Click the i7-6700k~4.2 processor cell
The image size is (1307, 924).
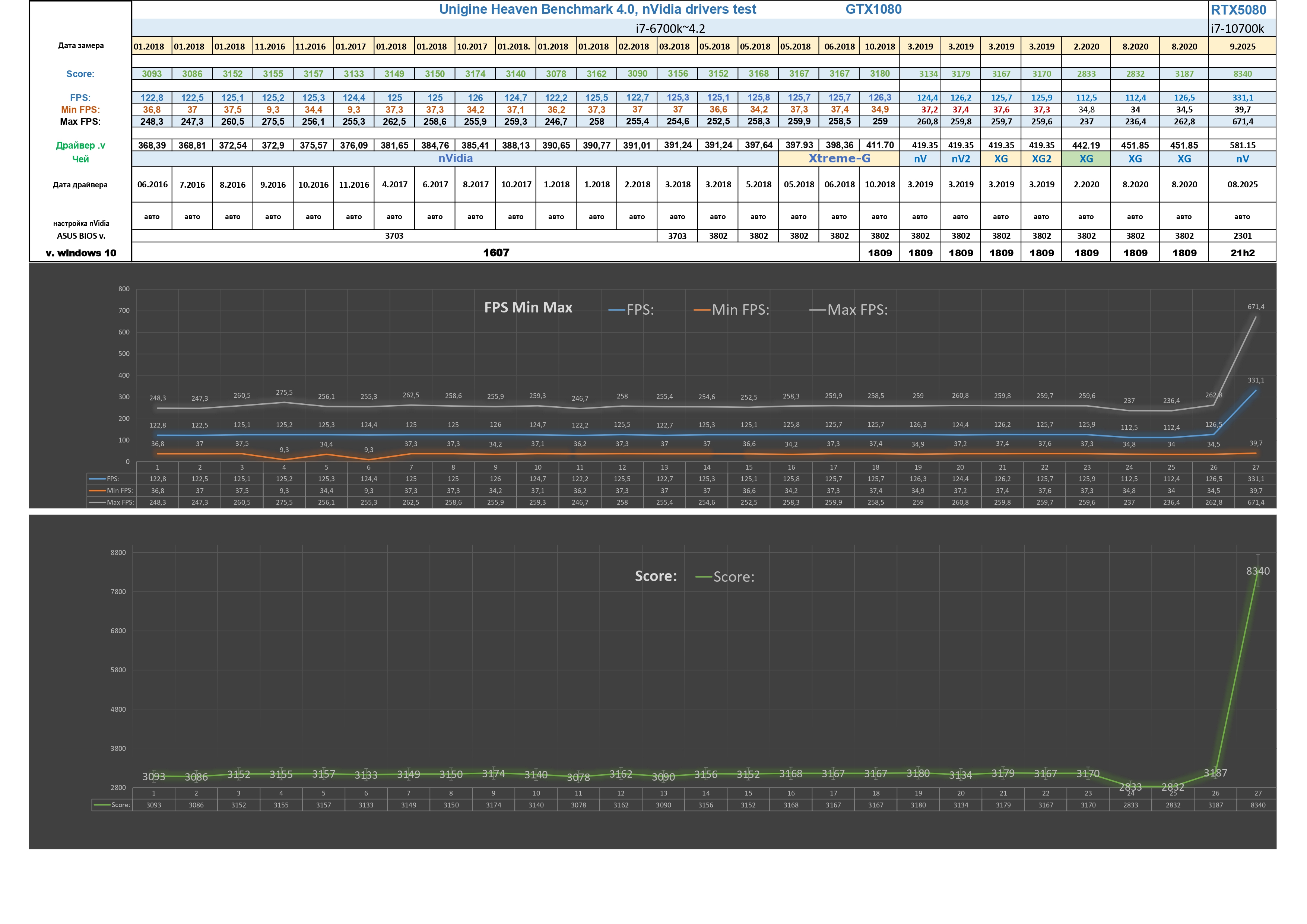point(670,28)
